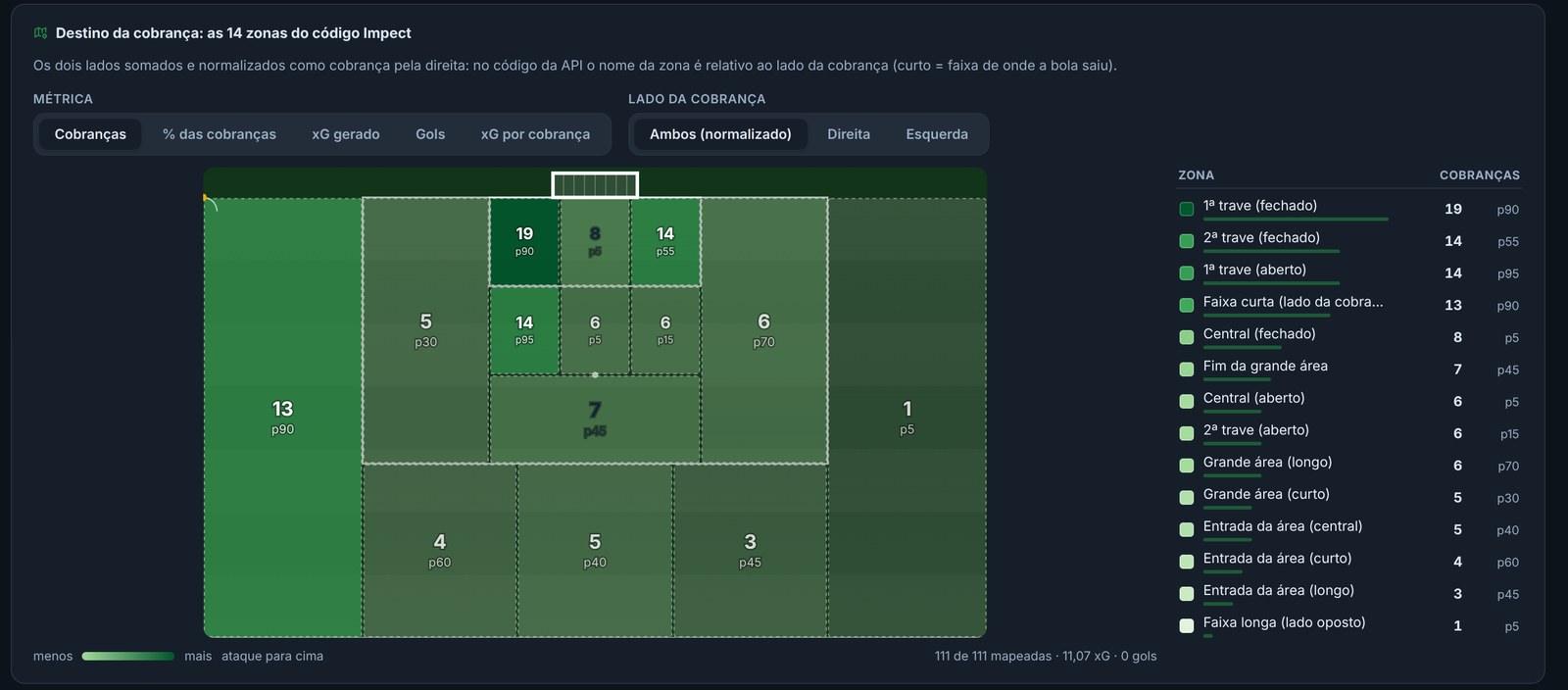Click the pitch zone showing 19 p90

tap(524, 241)
